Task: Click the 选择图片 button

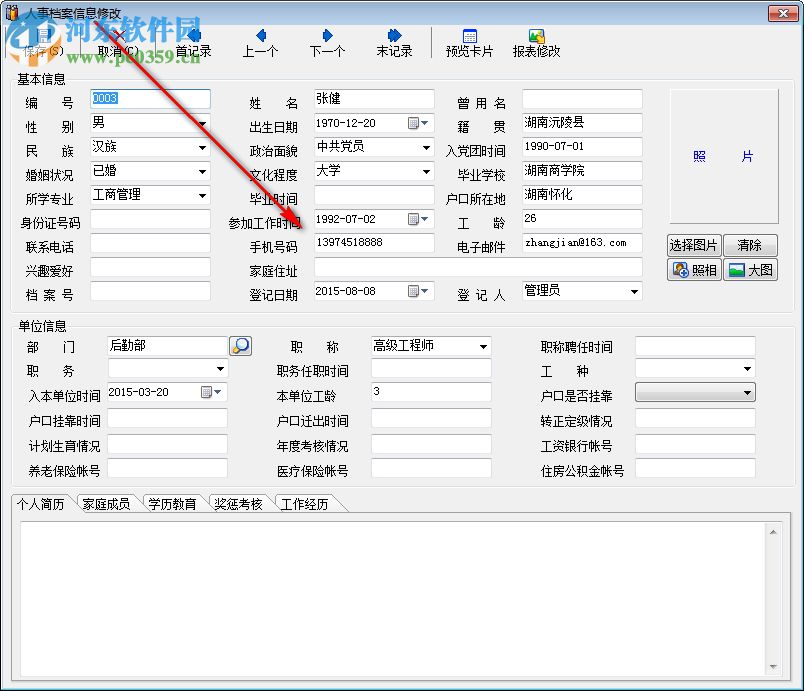Action: (x=695, y=245)
